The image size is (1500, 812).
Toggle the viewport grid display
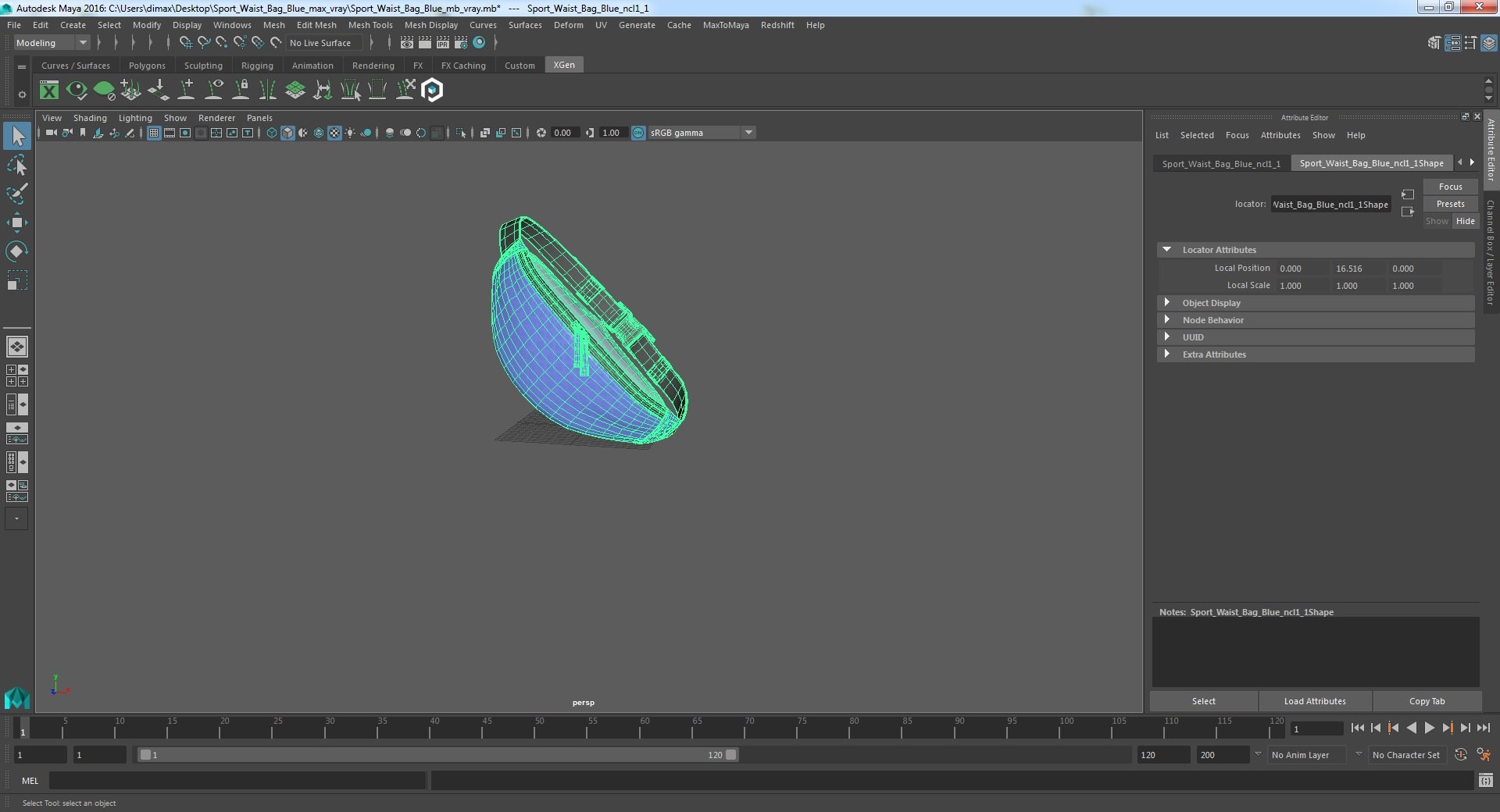pos(154,133)
